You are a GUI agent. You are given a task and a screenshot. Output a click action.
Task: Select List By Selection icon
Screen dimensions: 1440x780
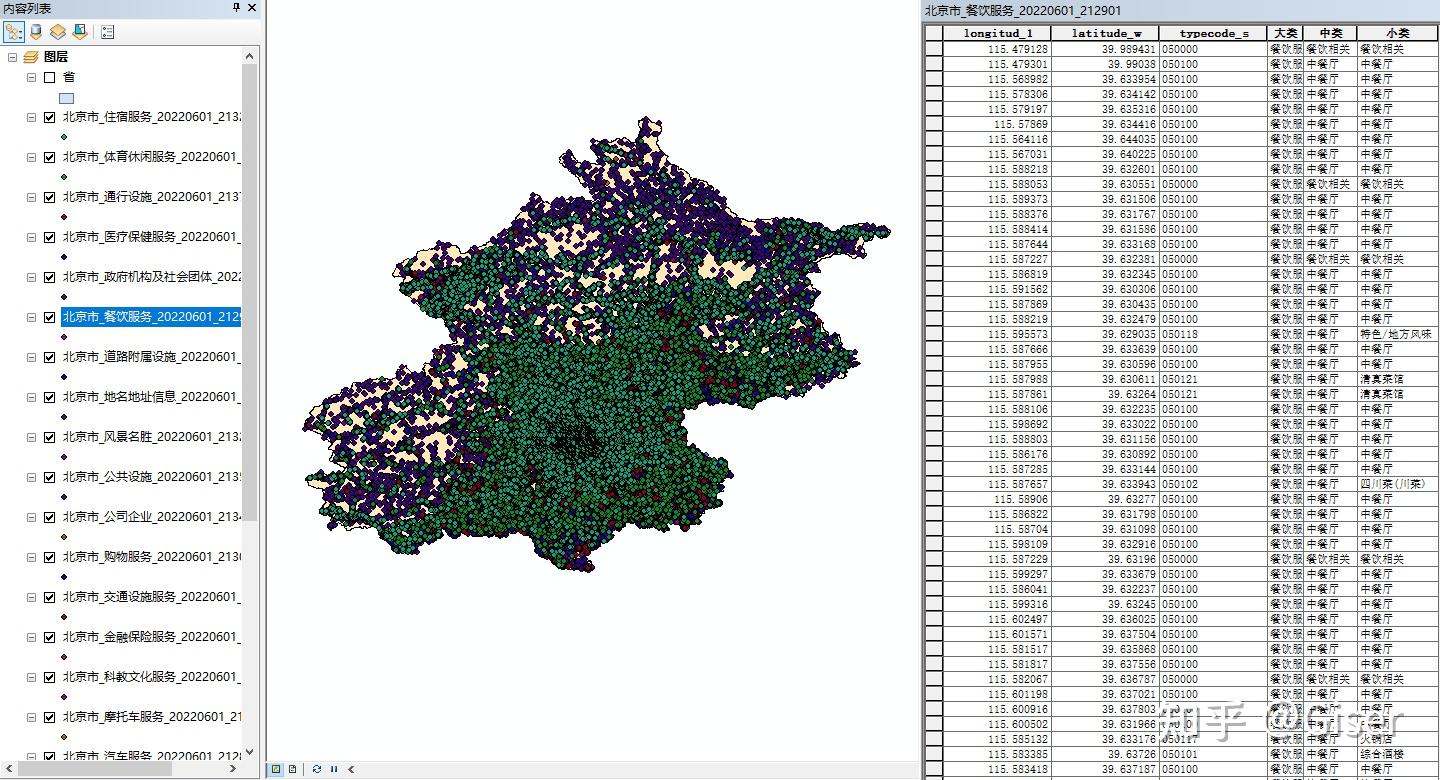pos(80,32)
